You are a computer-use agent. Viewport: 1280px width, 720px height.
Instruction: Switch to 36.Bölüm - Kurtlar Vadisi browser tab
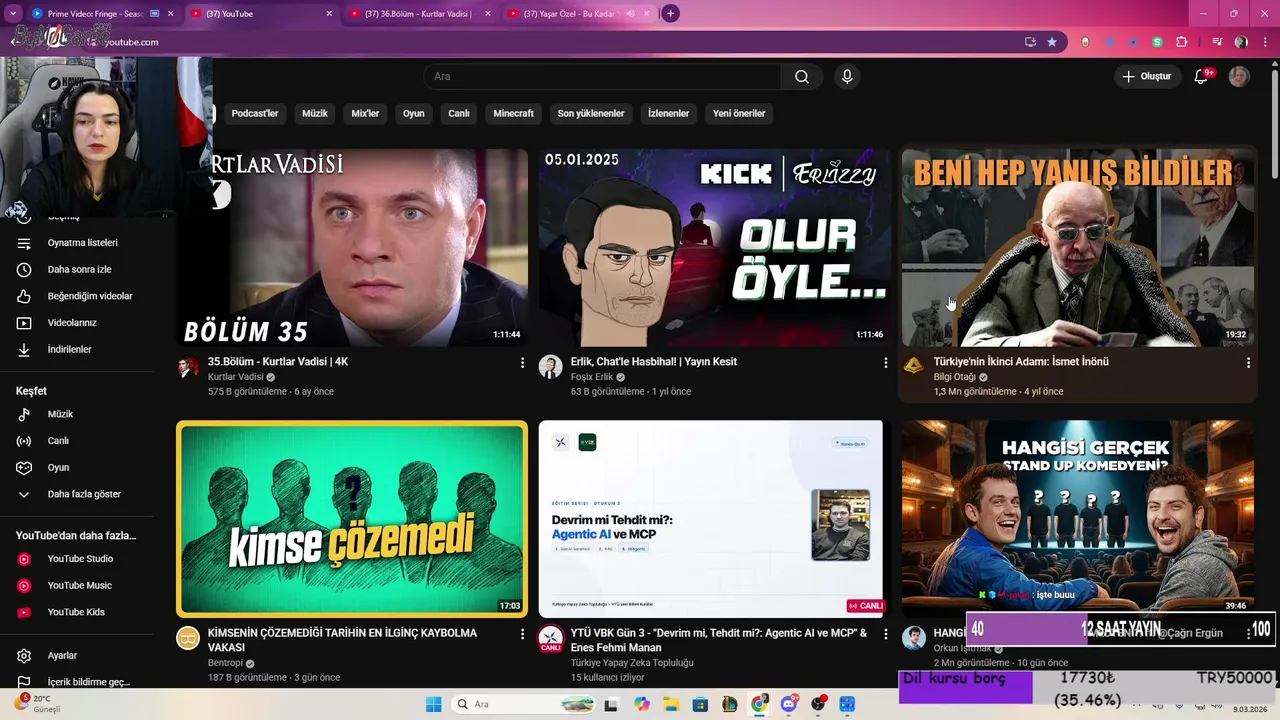(x=420, y=14)
